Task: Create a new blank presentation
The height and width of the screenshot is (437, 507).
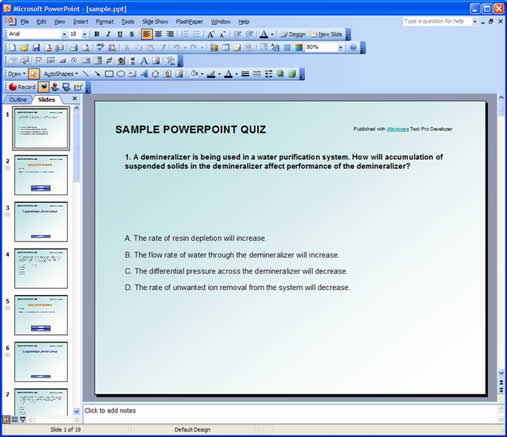Action: point(12,48)
